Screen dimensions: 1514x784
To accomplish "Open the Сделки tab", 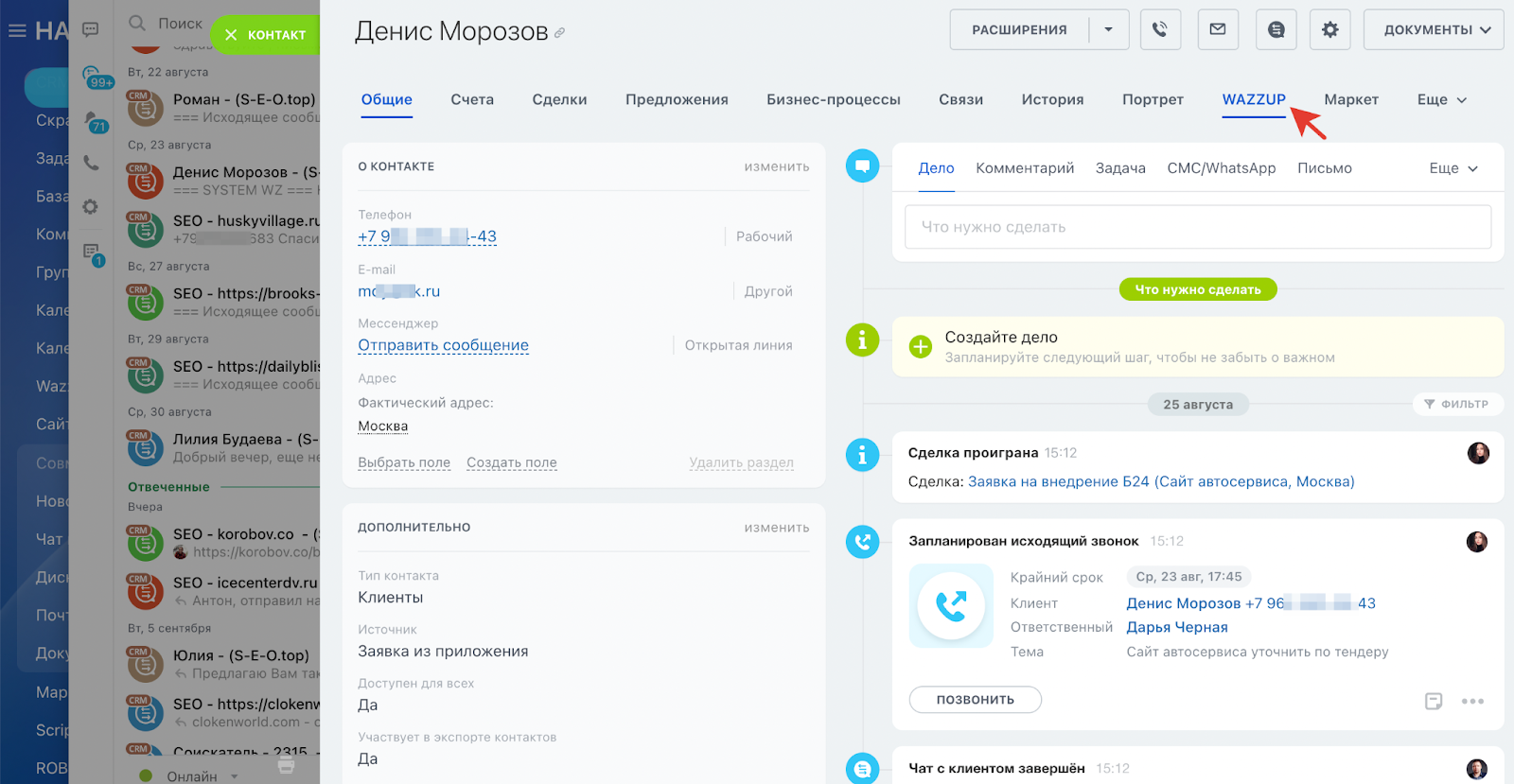I will click(x=559, y=100).
